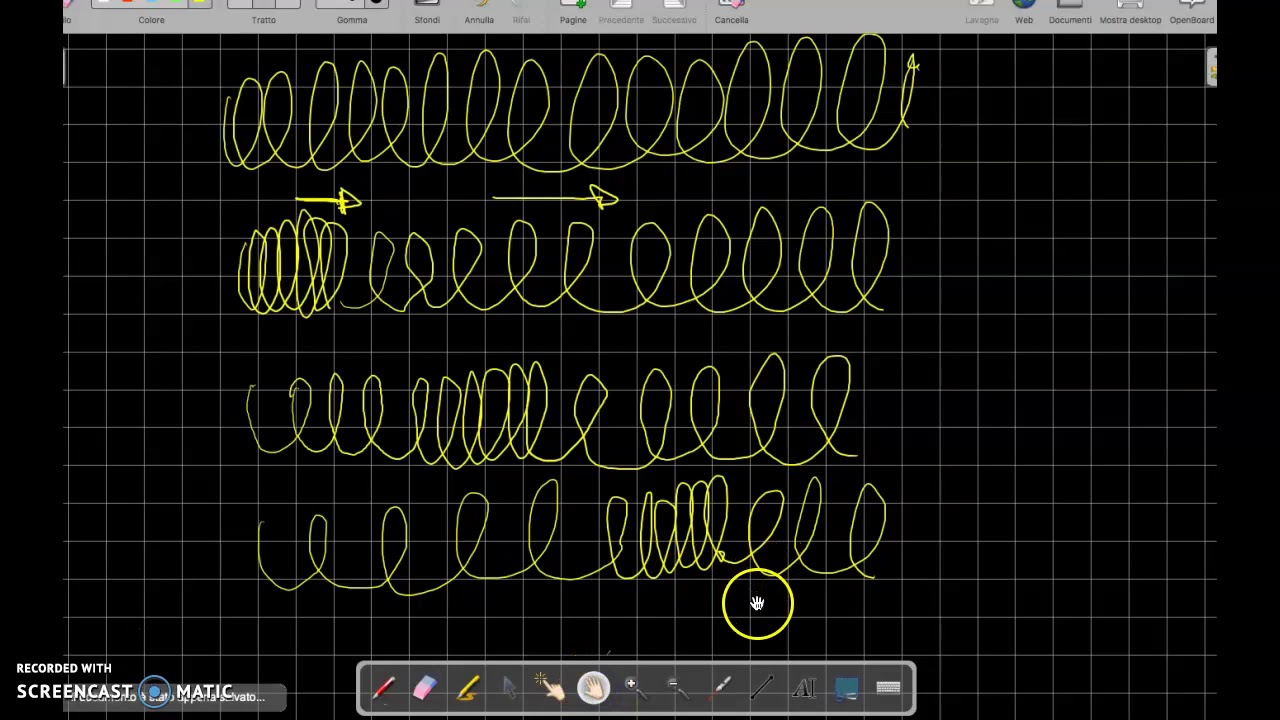The height and width of the screenshot is (720, 1280).
Task: Choose the arrow selector tool
Action: click(509, 688)
